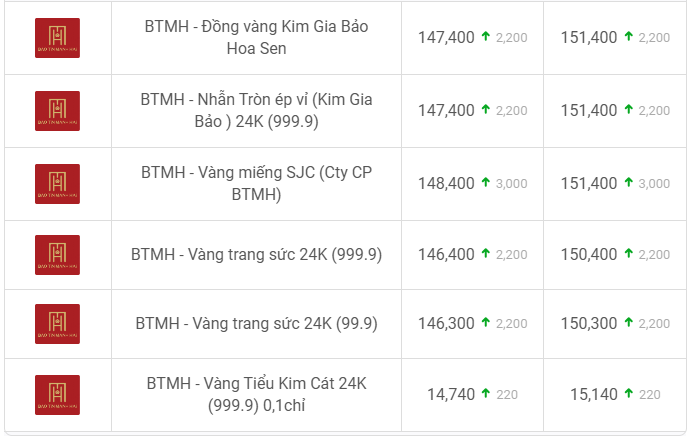The height and width of the screenshot is (436, 700).
Task: Select BTMH - Vàng miếng SJC product name
Action: [x=256, y=183]
